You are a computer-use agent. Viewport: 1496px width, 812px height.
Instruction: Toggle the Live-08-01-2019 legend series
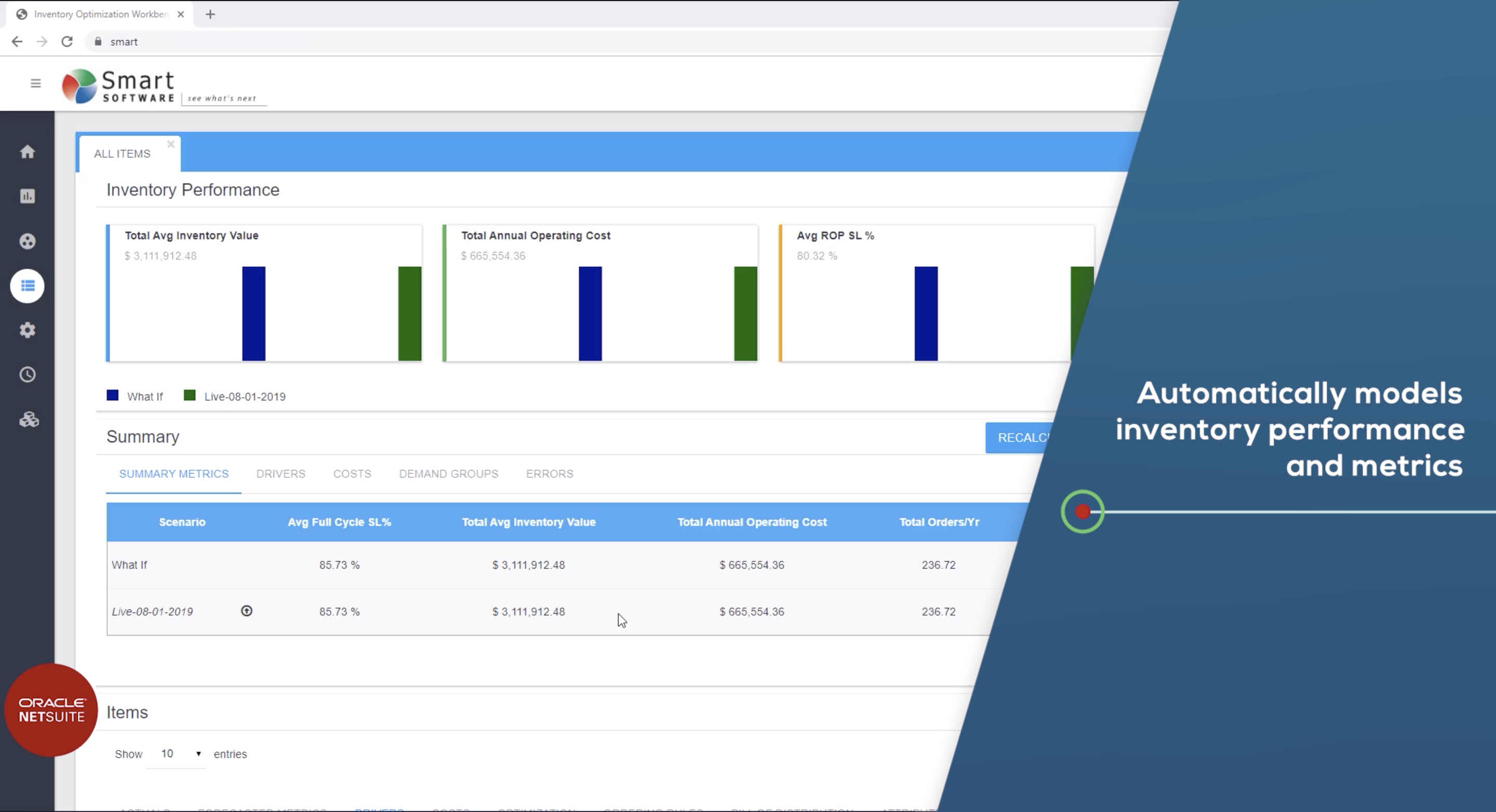(x=235, y=396)
